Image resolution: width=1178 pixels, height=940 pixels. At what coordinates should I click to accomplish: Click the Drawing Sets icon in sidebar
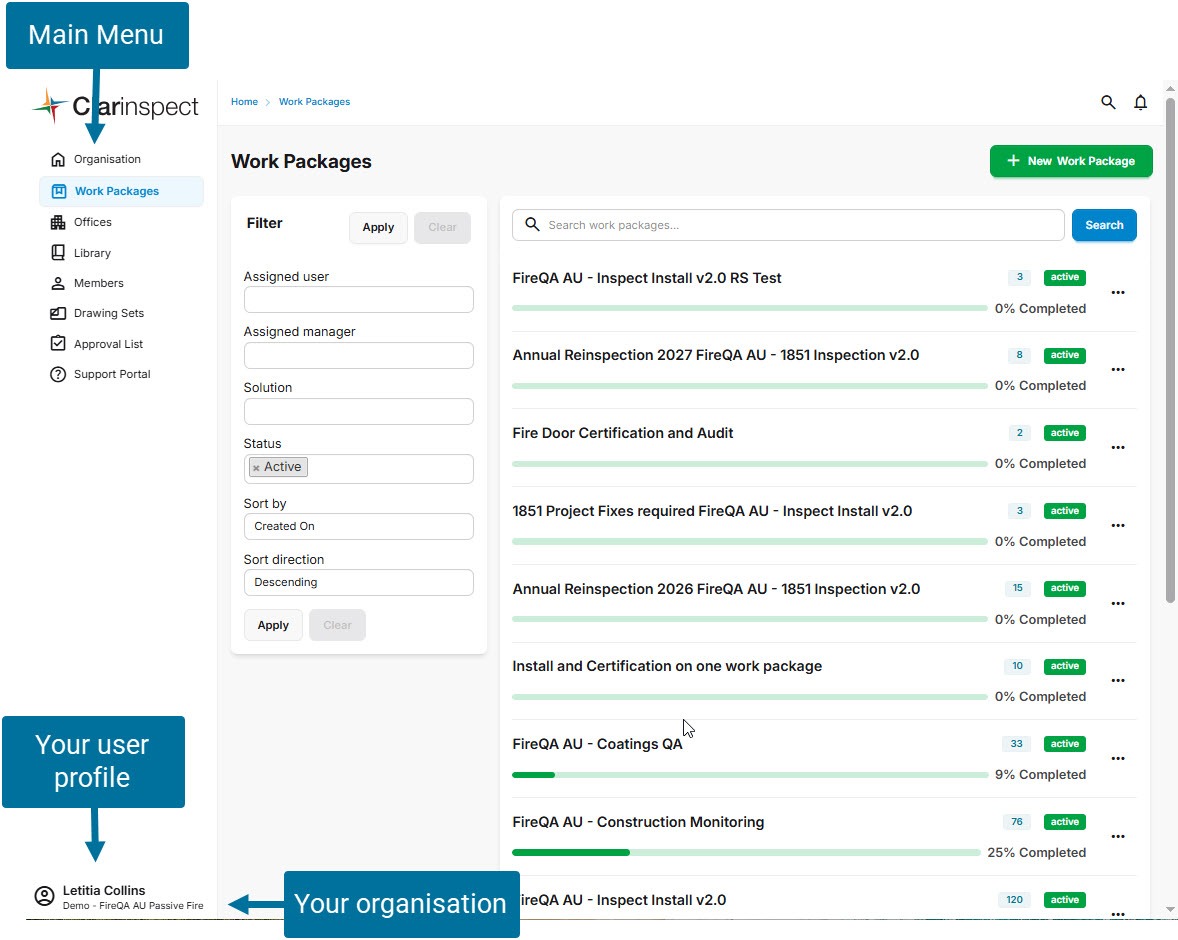(58, 313)
